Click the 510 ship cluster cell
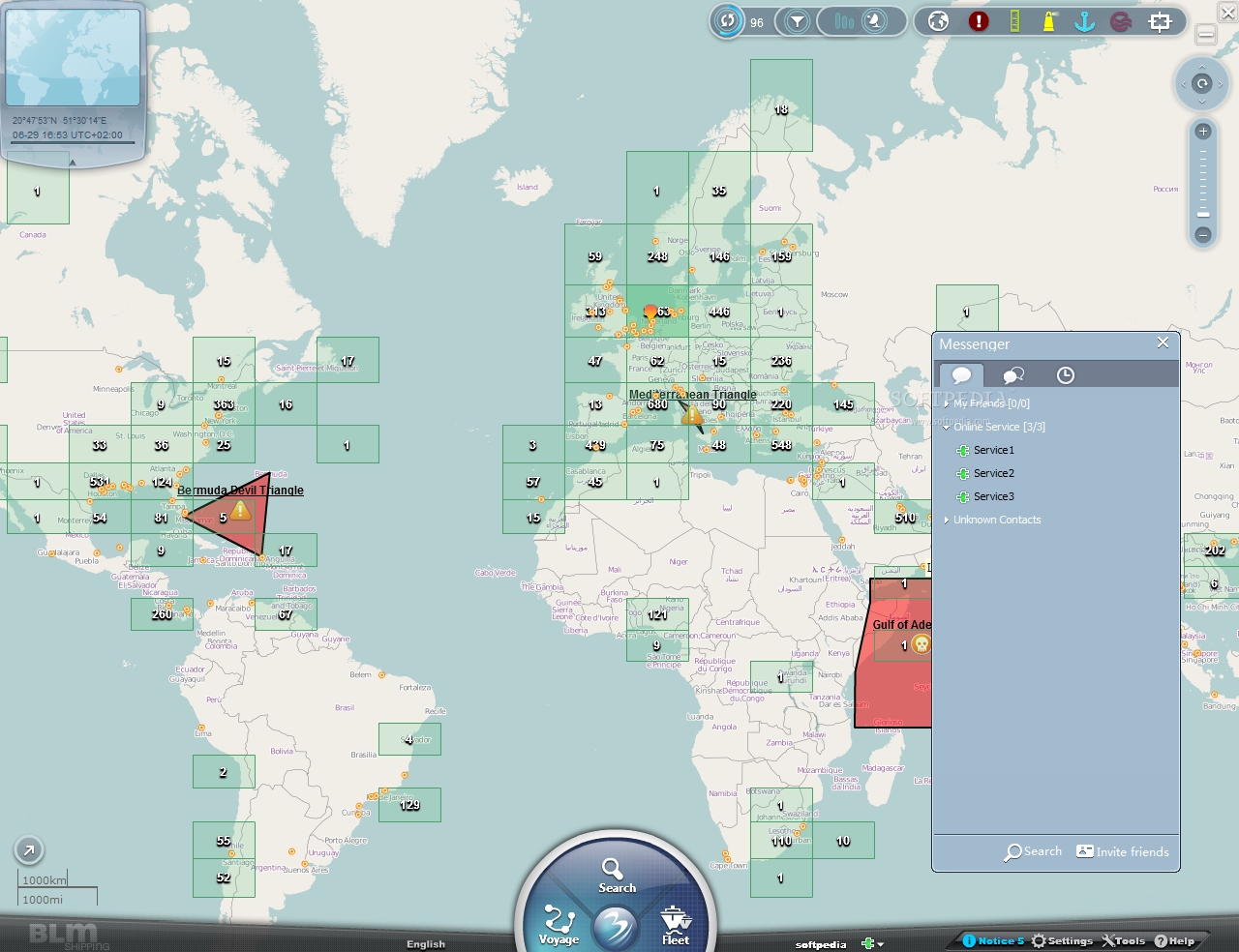This screenshot has height=952, width=1239. coord(905,518)
